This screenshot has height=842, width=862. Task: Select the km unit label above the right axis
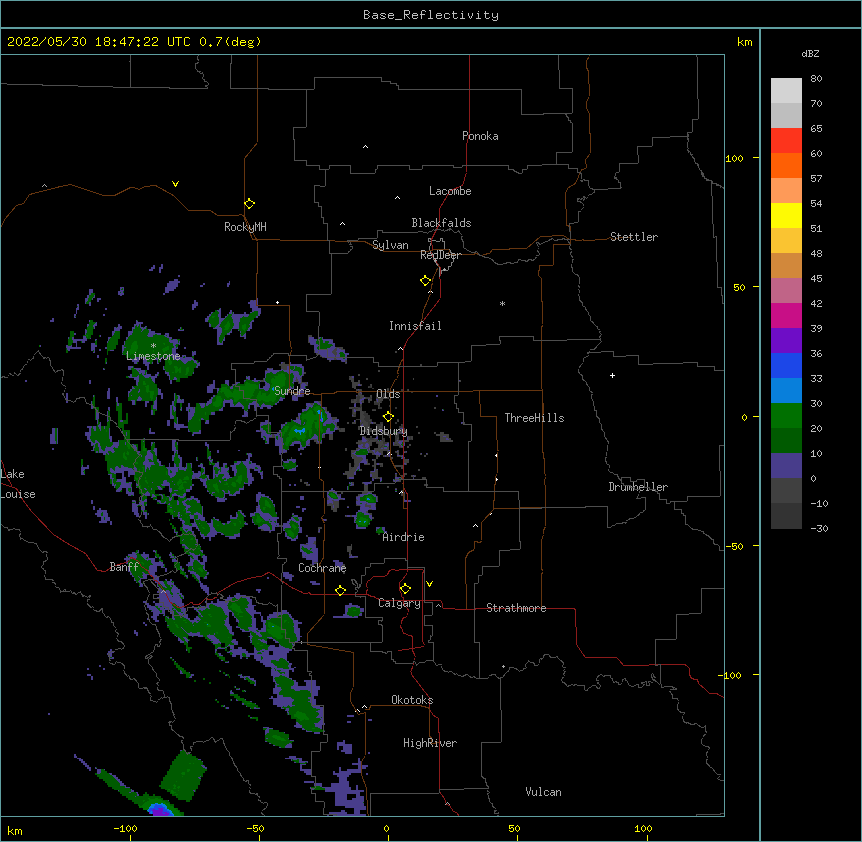pyautogui.click(x=744, y=42)
